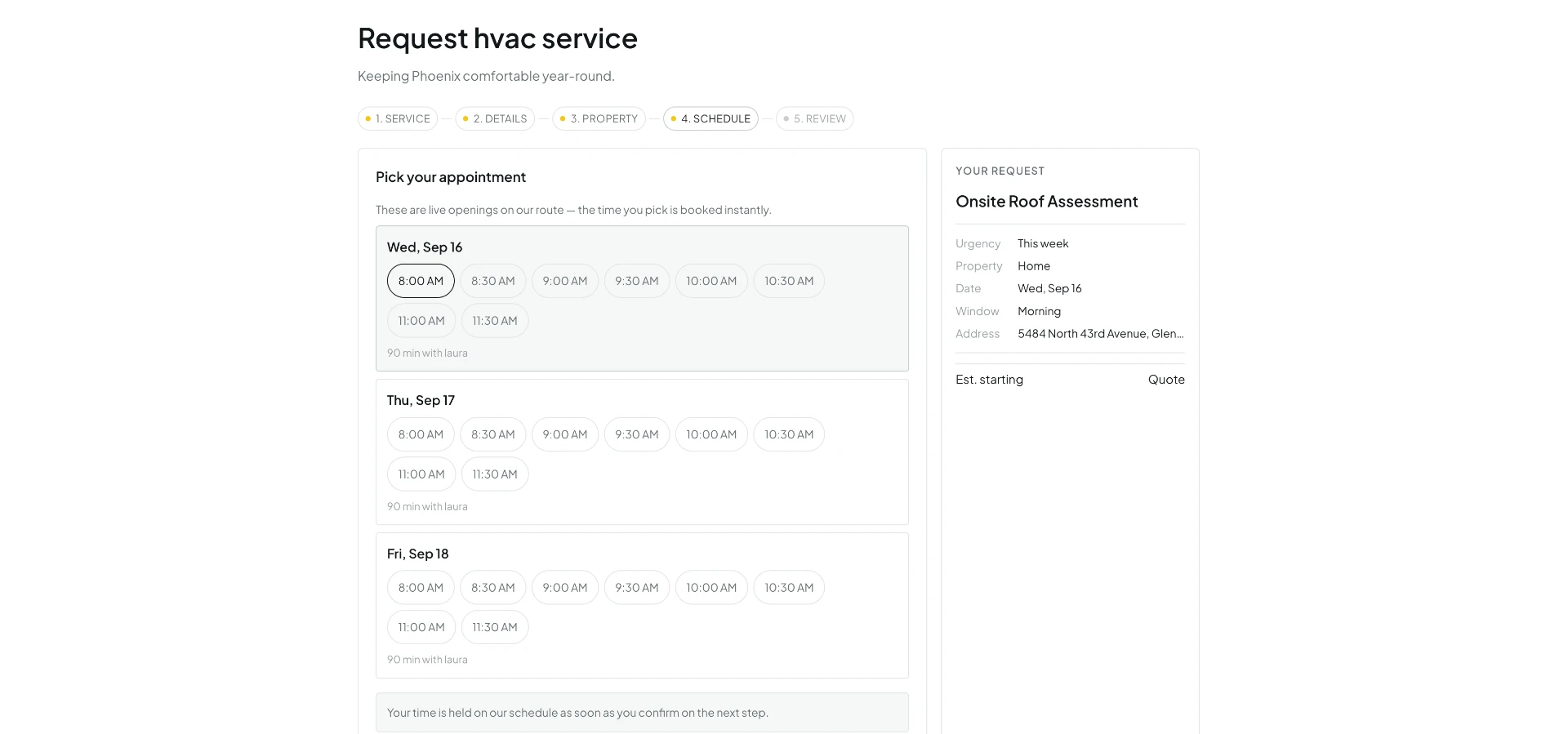Image resolution: width=1568 pixels, height=734 pixels.
Task: Click the truncated address 5484 North 43rd Avenue
Action: coord(1101,334)
